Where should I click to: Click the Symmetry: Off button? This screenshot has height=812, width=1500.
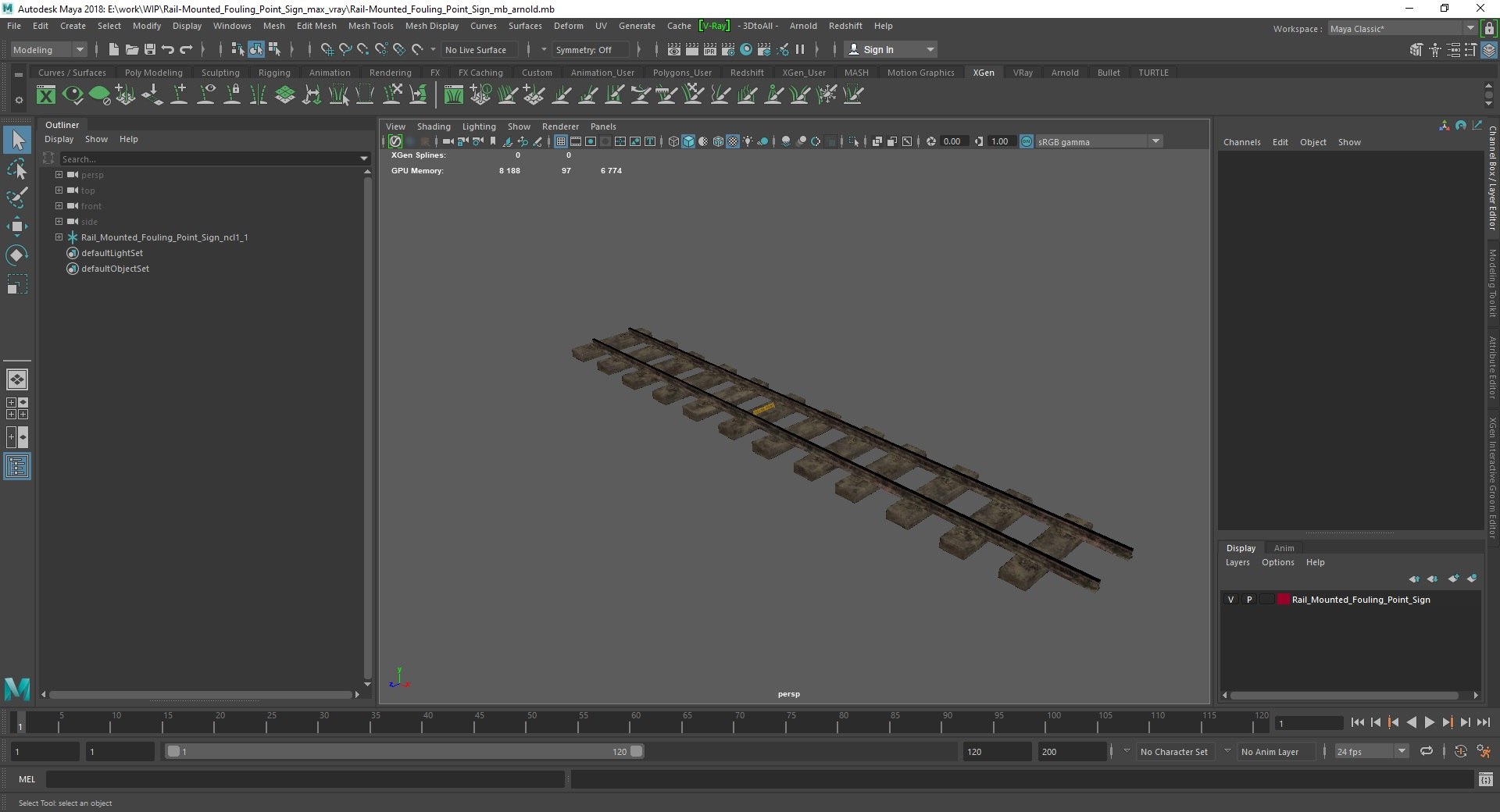pyautogui.click(x=591, y=49)
